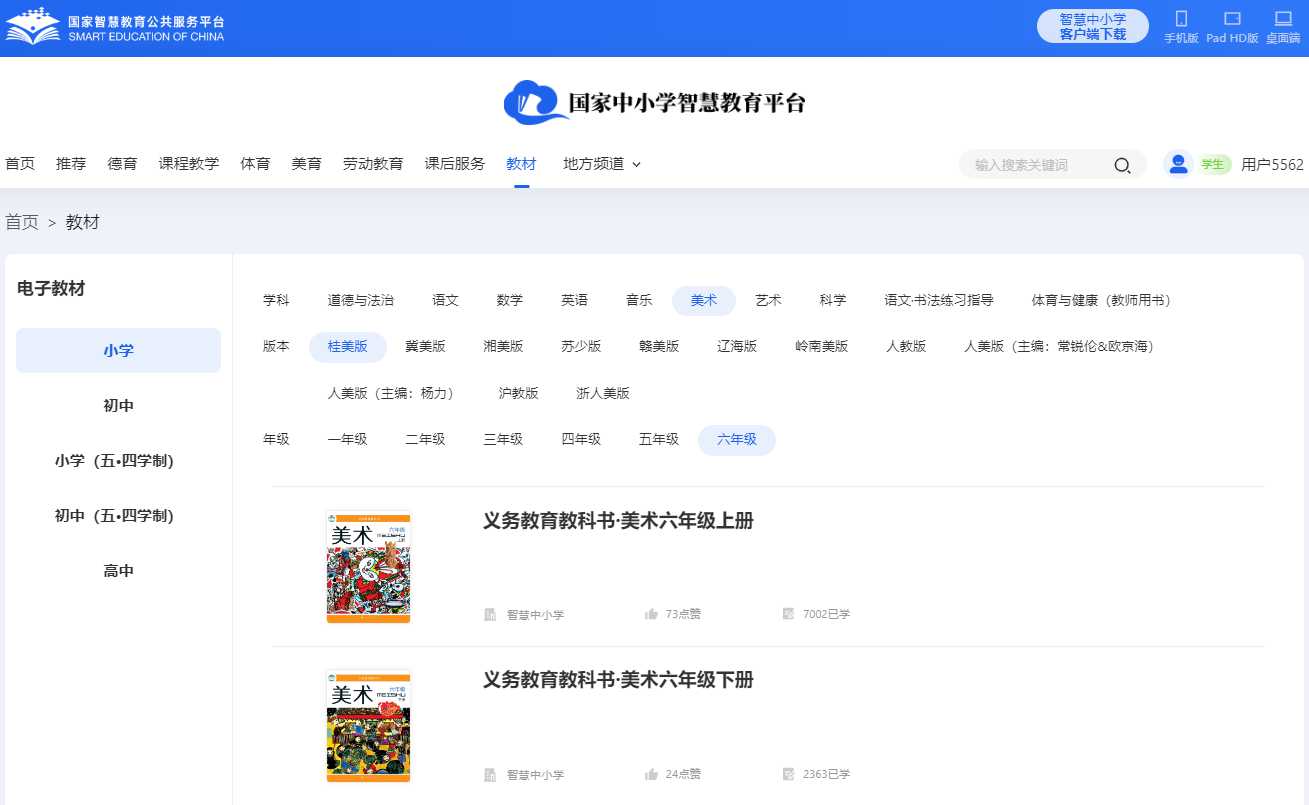Choose grade 六年级

(737, 440)
